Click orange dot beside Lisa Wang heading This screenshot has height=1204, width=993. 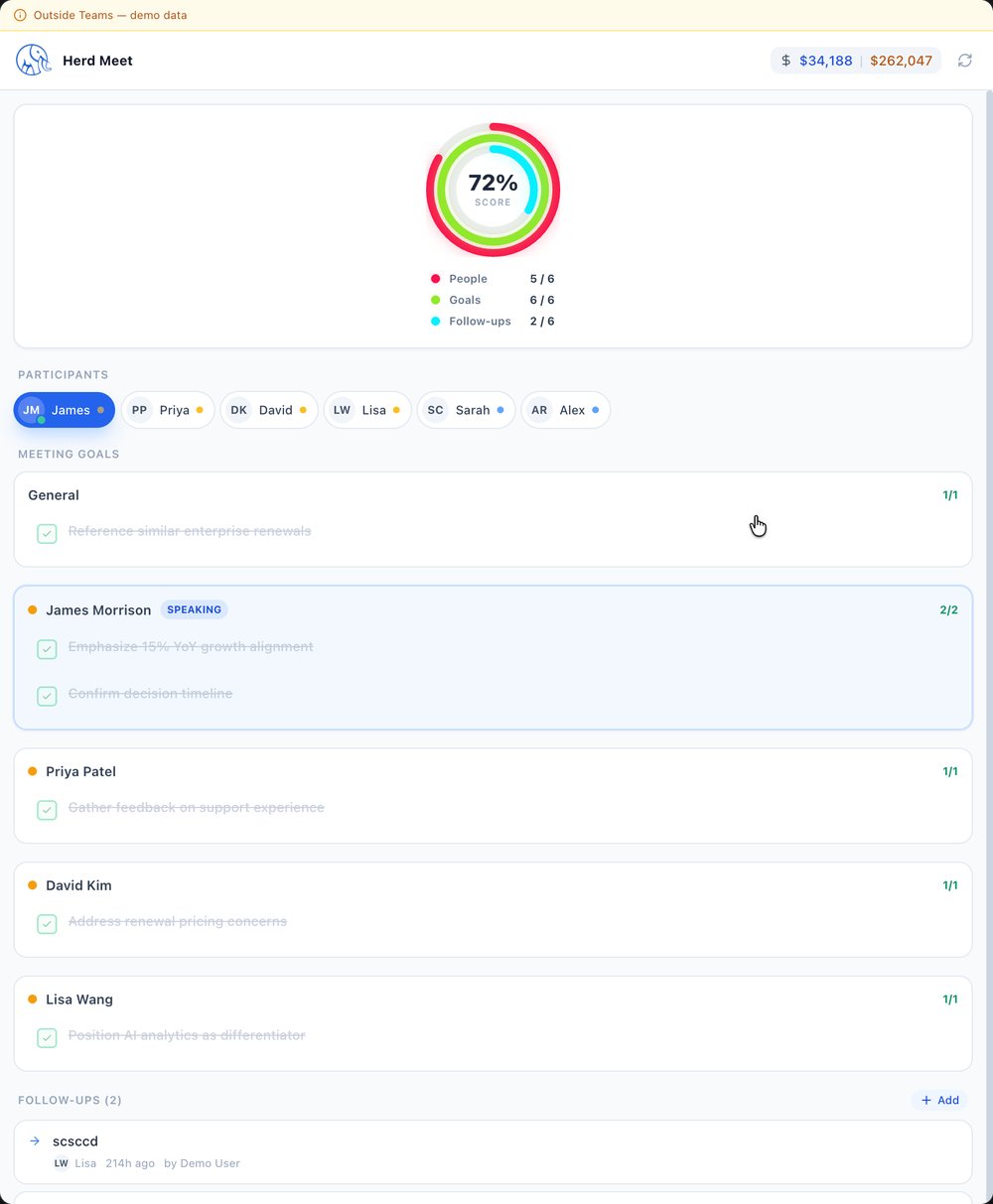[33, 1000]
